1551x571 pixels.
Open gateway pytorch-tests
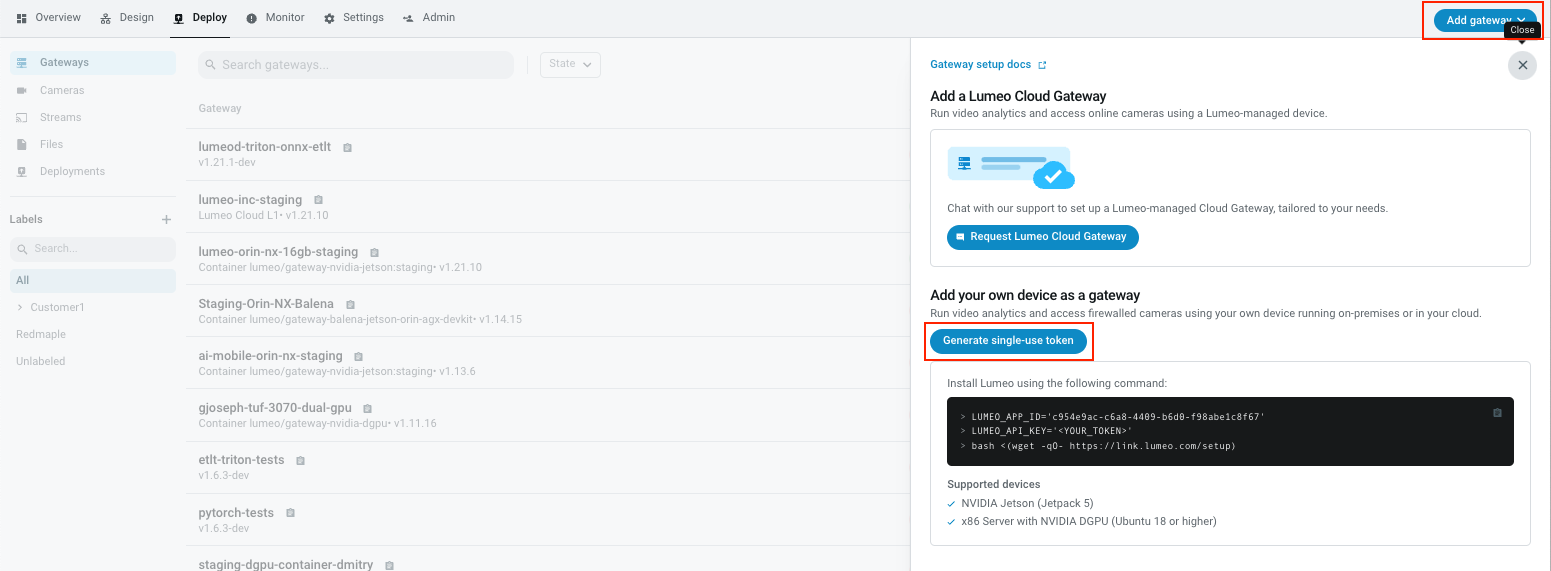click(236, 513)
